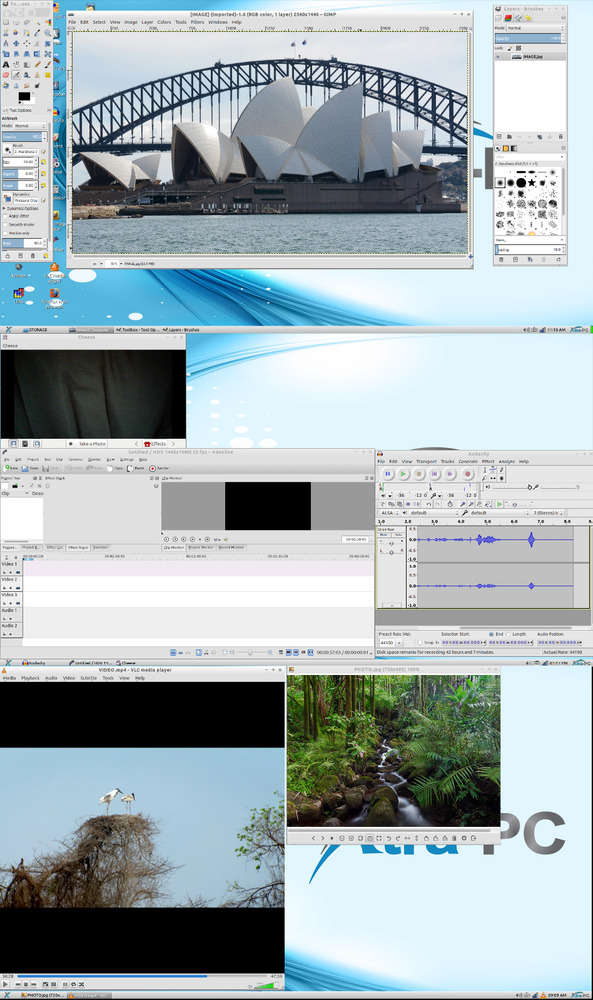
Task: Select the End radio button in Audacity
Action: click(491, 634)
